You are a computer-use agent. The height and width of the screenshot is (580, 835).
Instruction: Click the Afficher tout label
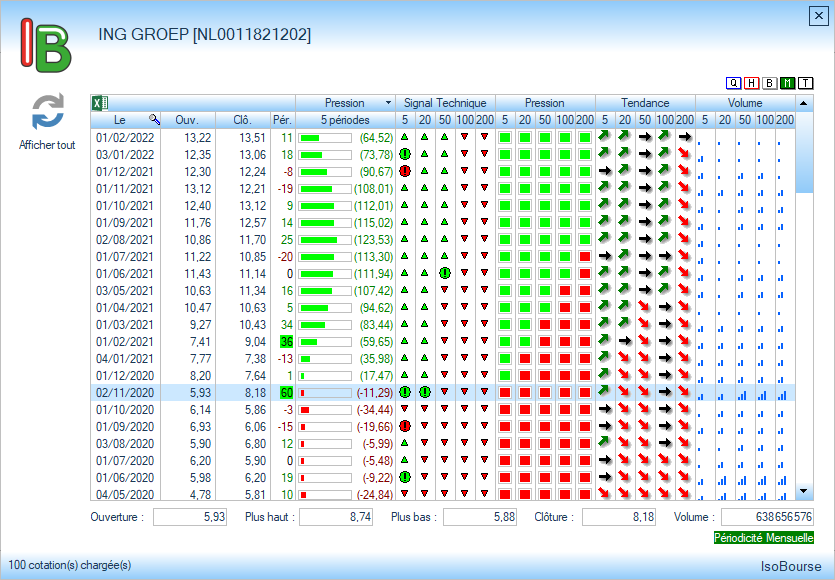(x=47, y=145)
